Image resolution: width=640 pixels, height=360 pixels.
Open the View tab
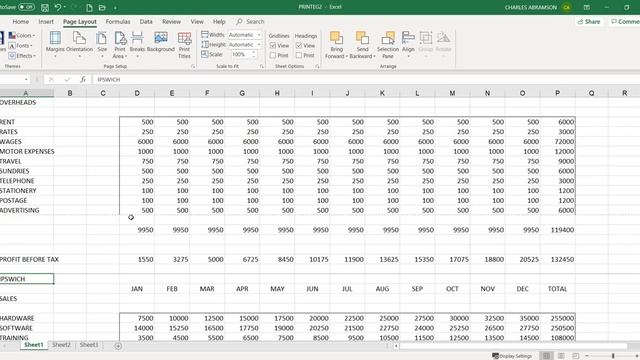[197, 22]
